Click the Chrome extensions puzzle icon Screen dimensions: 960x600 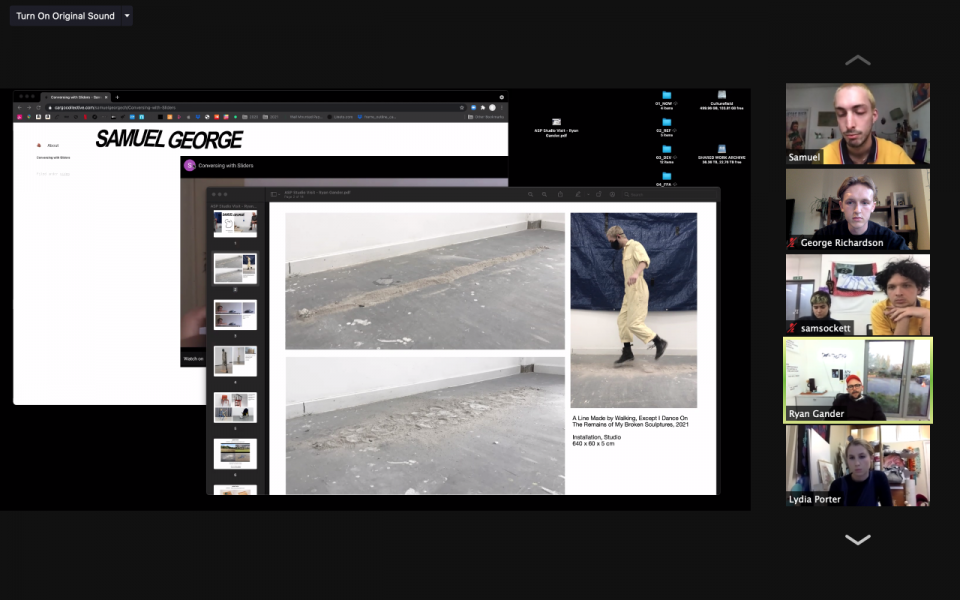tap(482, 108)
